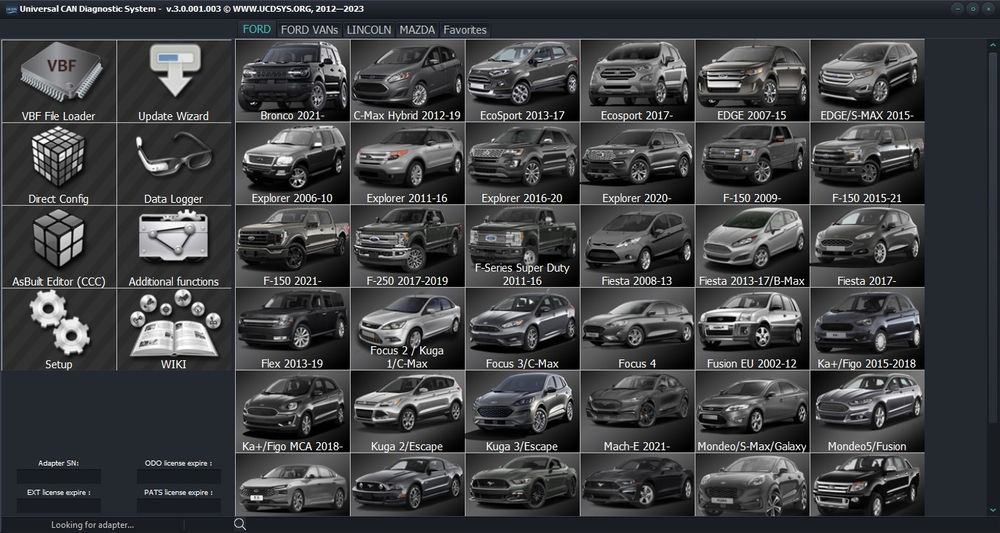Open the Data Logger glasses tool

point(174,164)
